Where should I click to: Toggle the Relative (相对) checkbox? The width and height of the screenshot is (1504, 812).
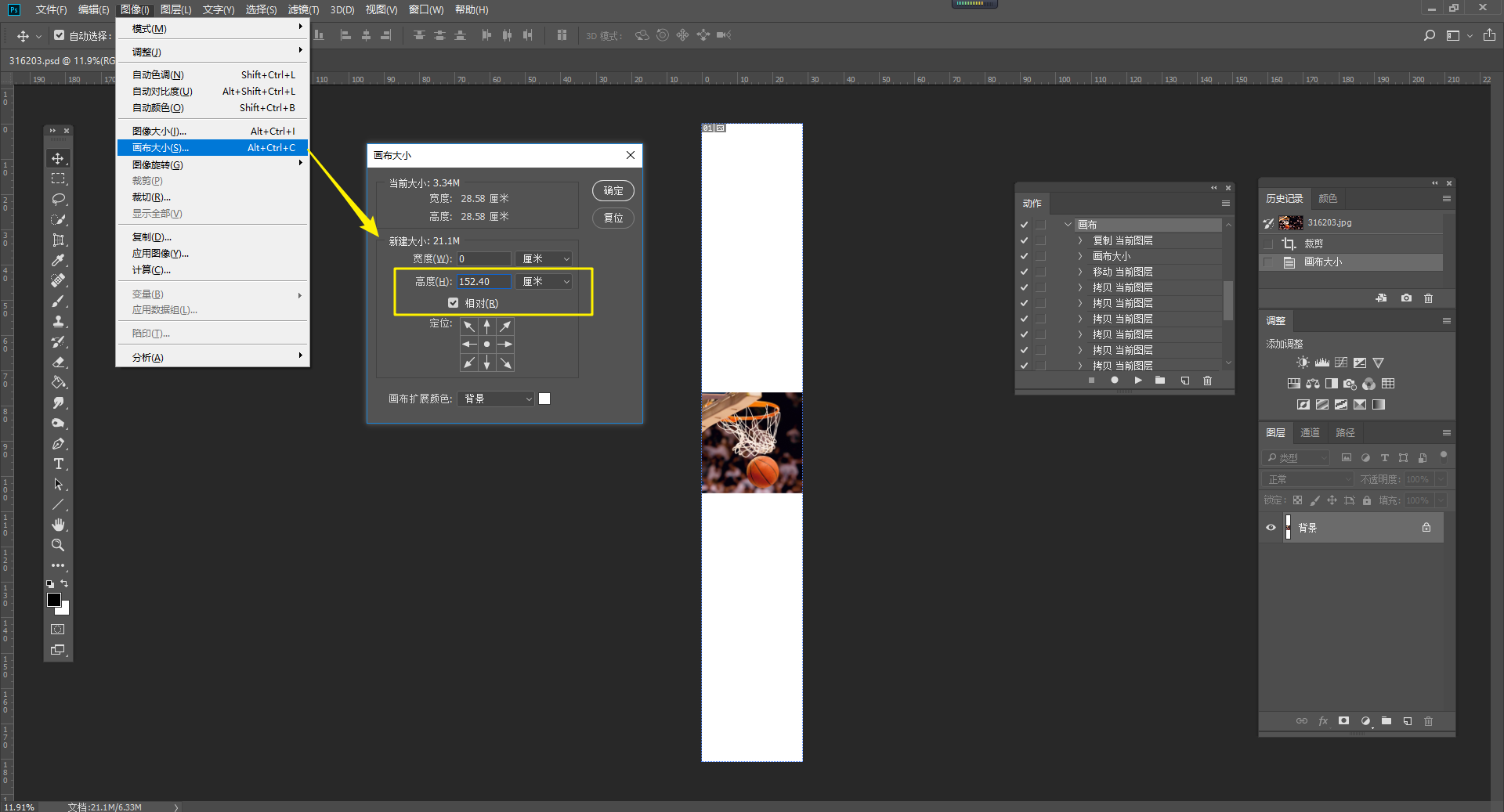(453, 303)
